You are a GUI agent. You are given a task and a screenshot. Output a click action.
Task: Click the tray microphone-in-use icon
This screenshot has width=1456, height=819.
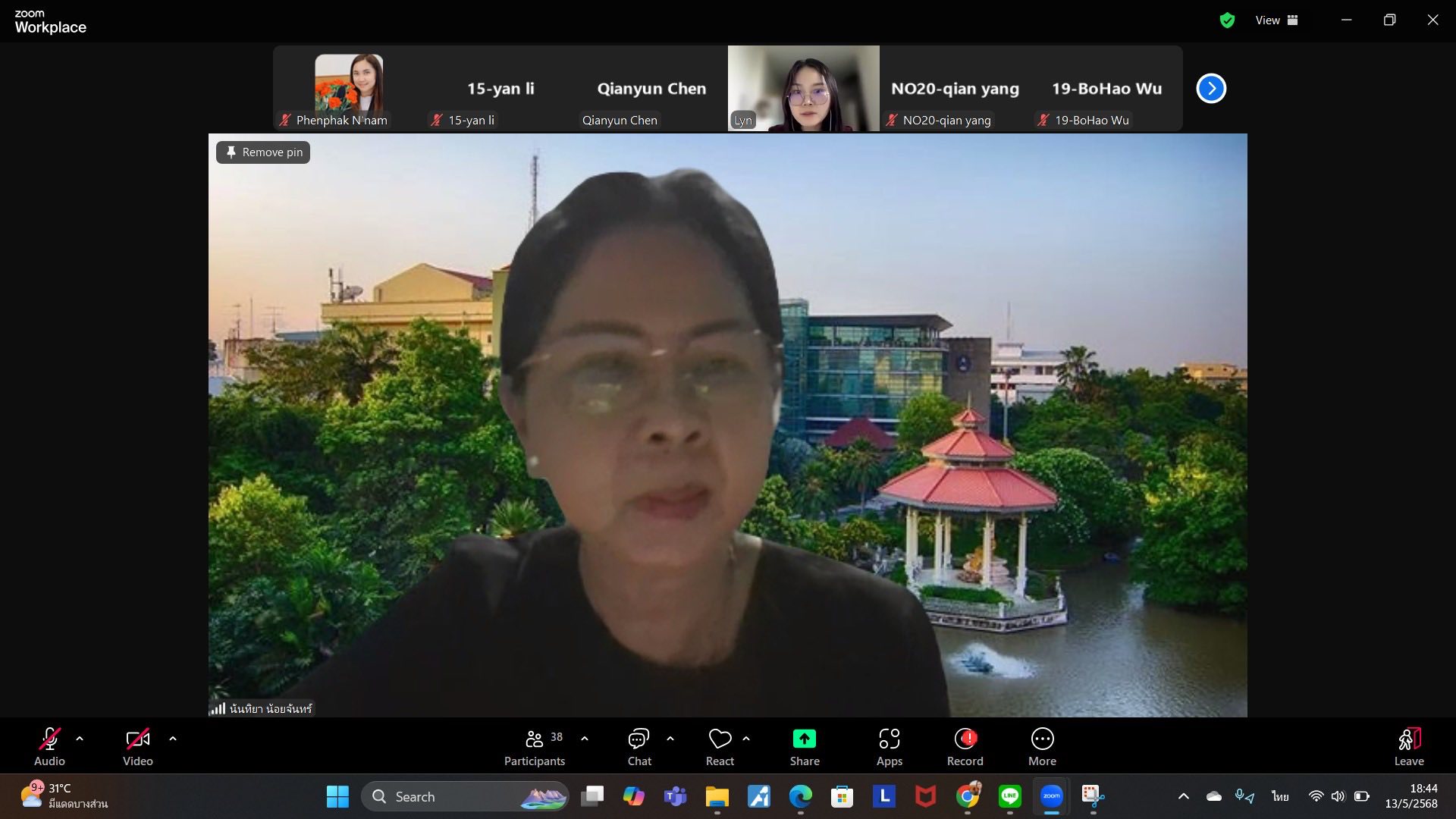point(1244,796)
